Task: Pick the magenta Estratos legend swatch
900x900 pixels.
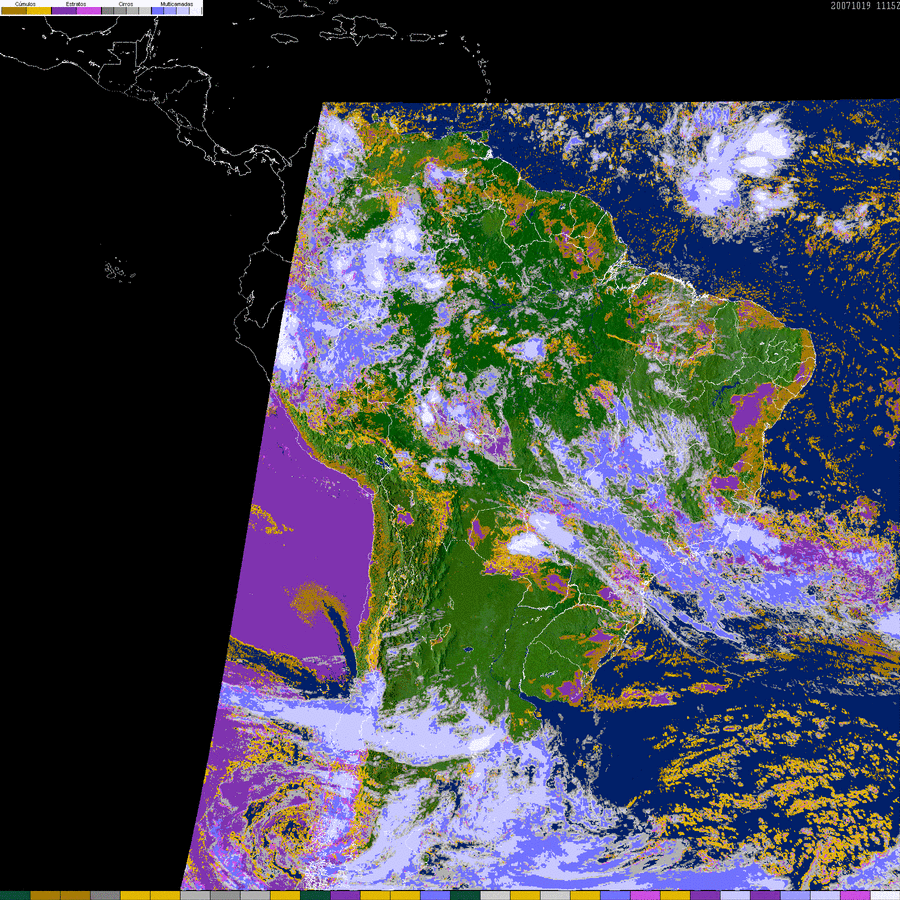Action: click(89, 10)
